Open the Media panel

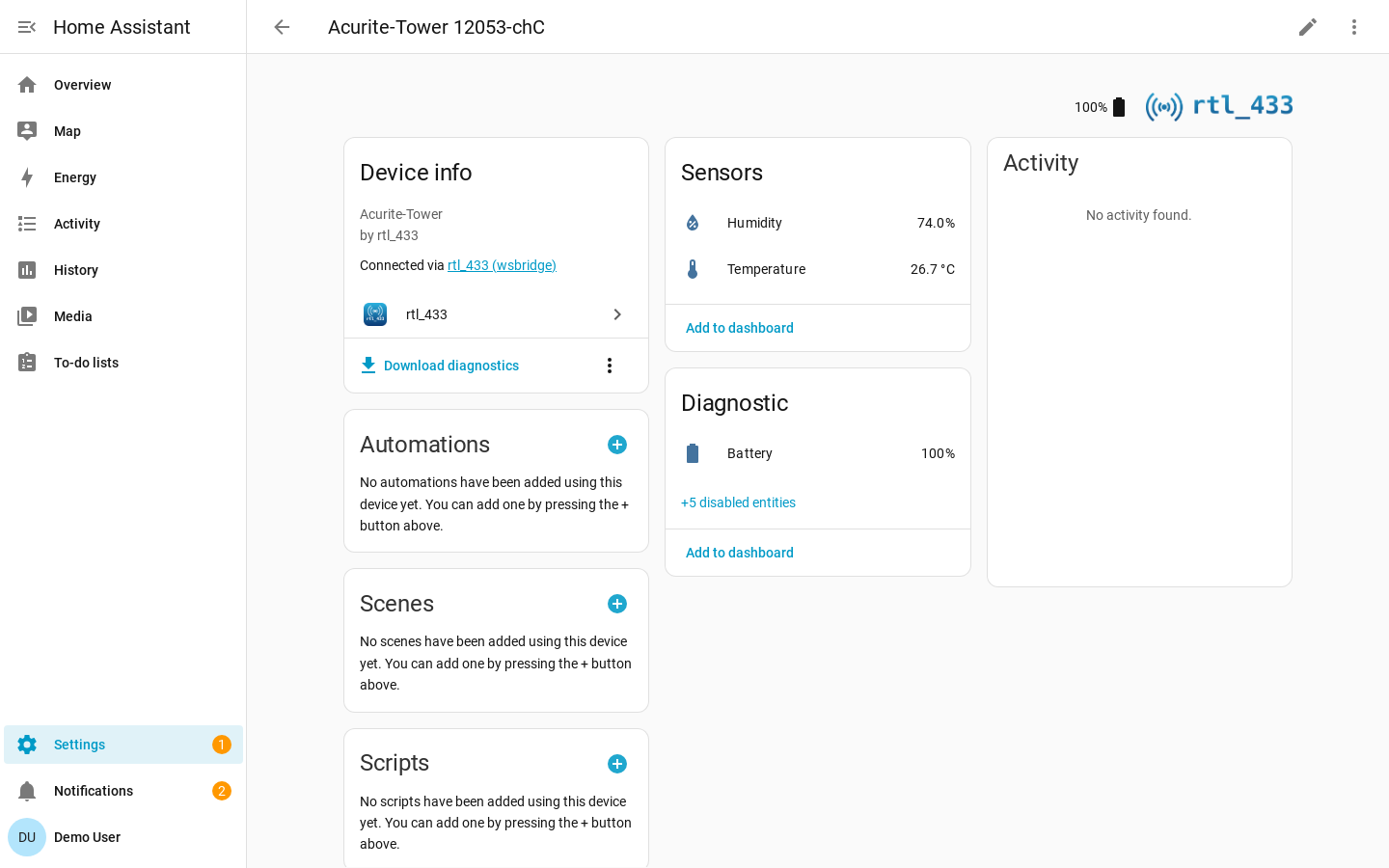(123, 316)
